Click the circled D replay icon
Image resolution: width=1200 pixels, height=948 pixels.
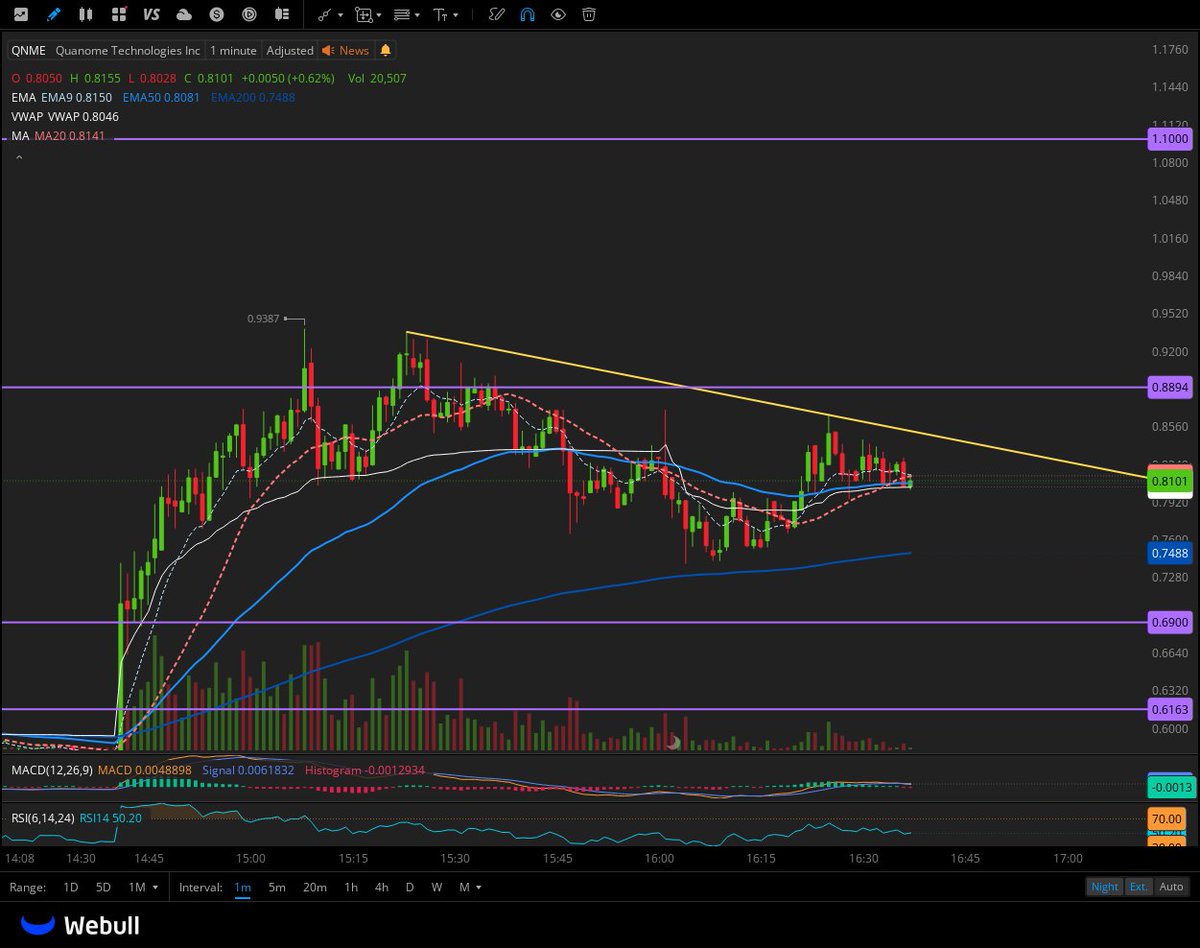tap(250, 14)
